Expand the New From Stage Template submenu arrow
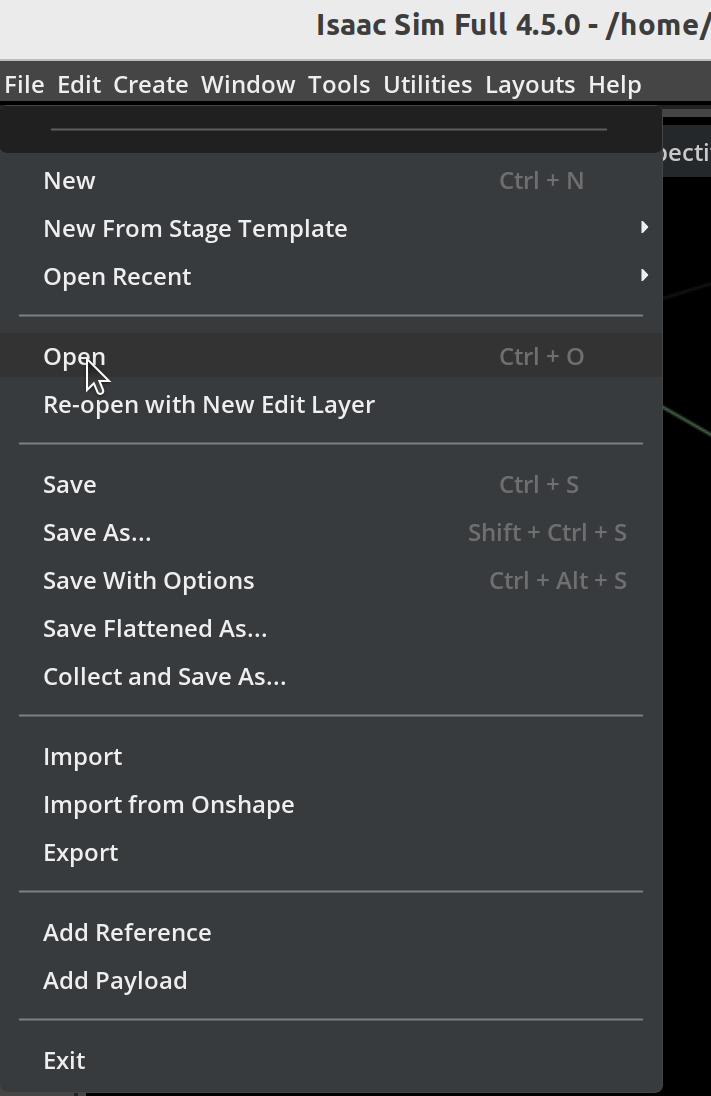This screenshot has height=1096, width=711. pyautogui.click(x=644, y=228)
